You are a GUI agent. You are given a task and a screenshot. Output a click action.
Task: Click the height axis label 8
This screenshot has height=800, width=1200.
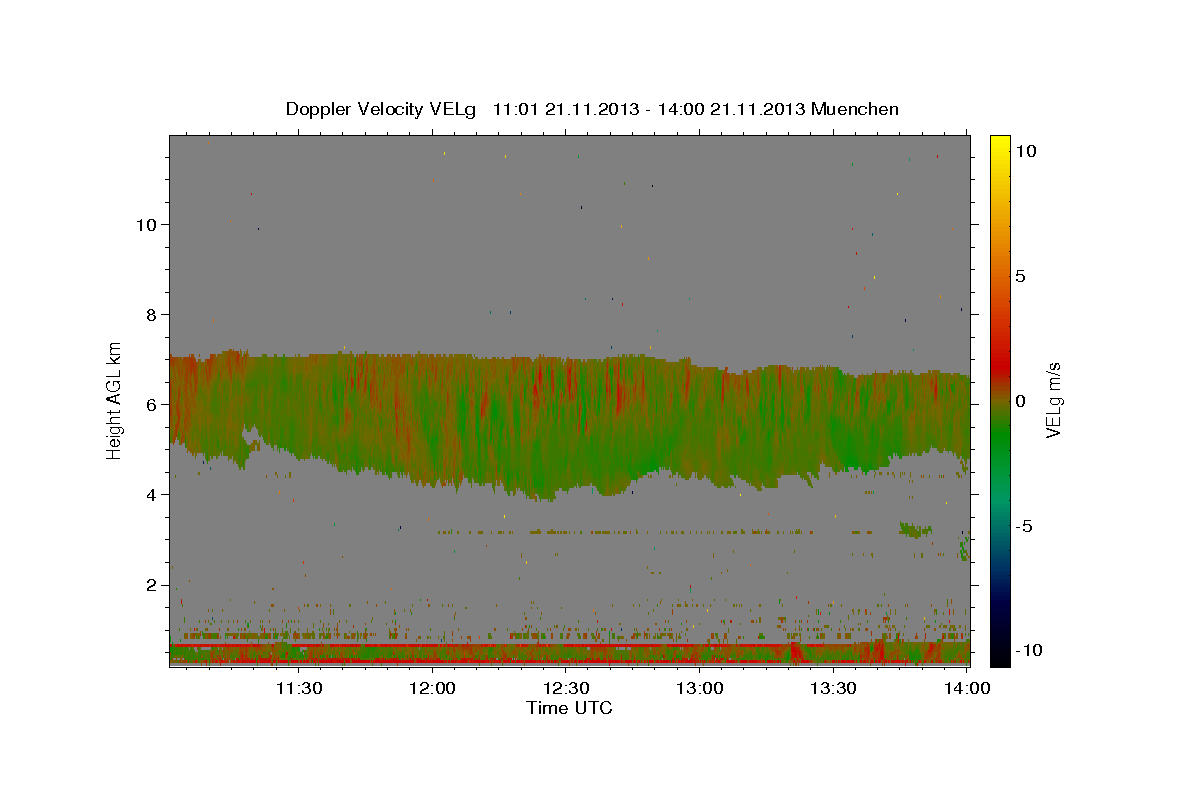pyautogui.click(x=151, y=314)
